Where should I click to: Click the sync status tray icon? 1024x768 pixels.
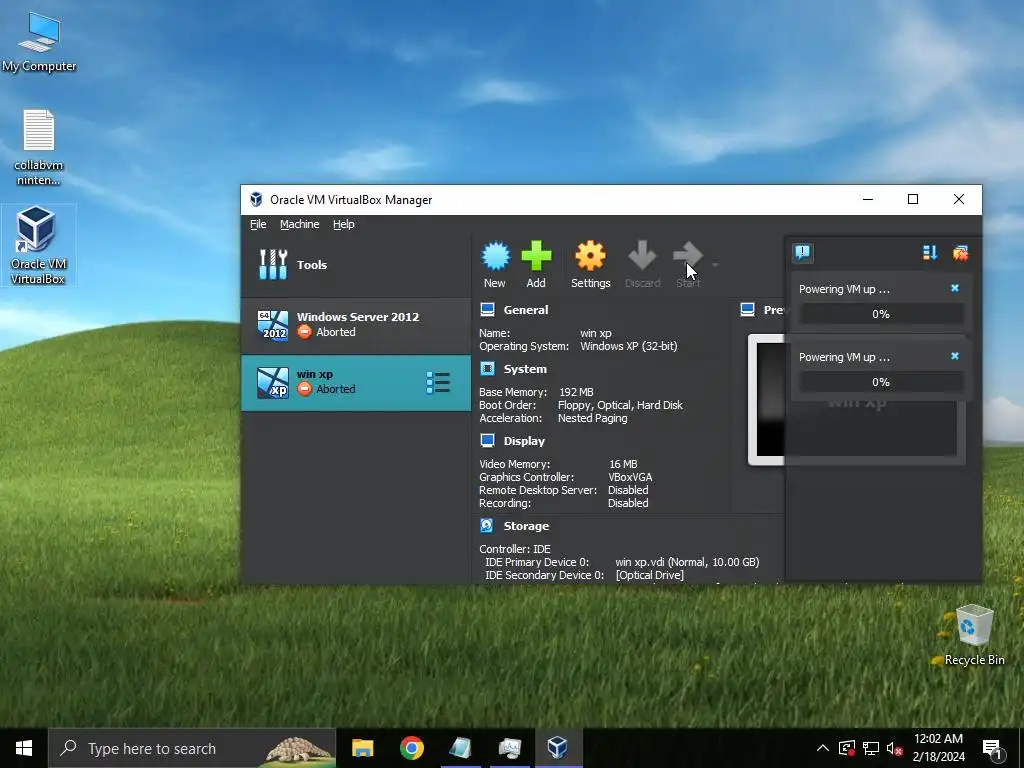pyautogui.click(x=846, y=748)
